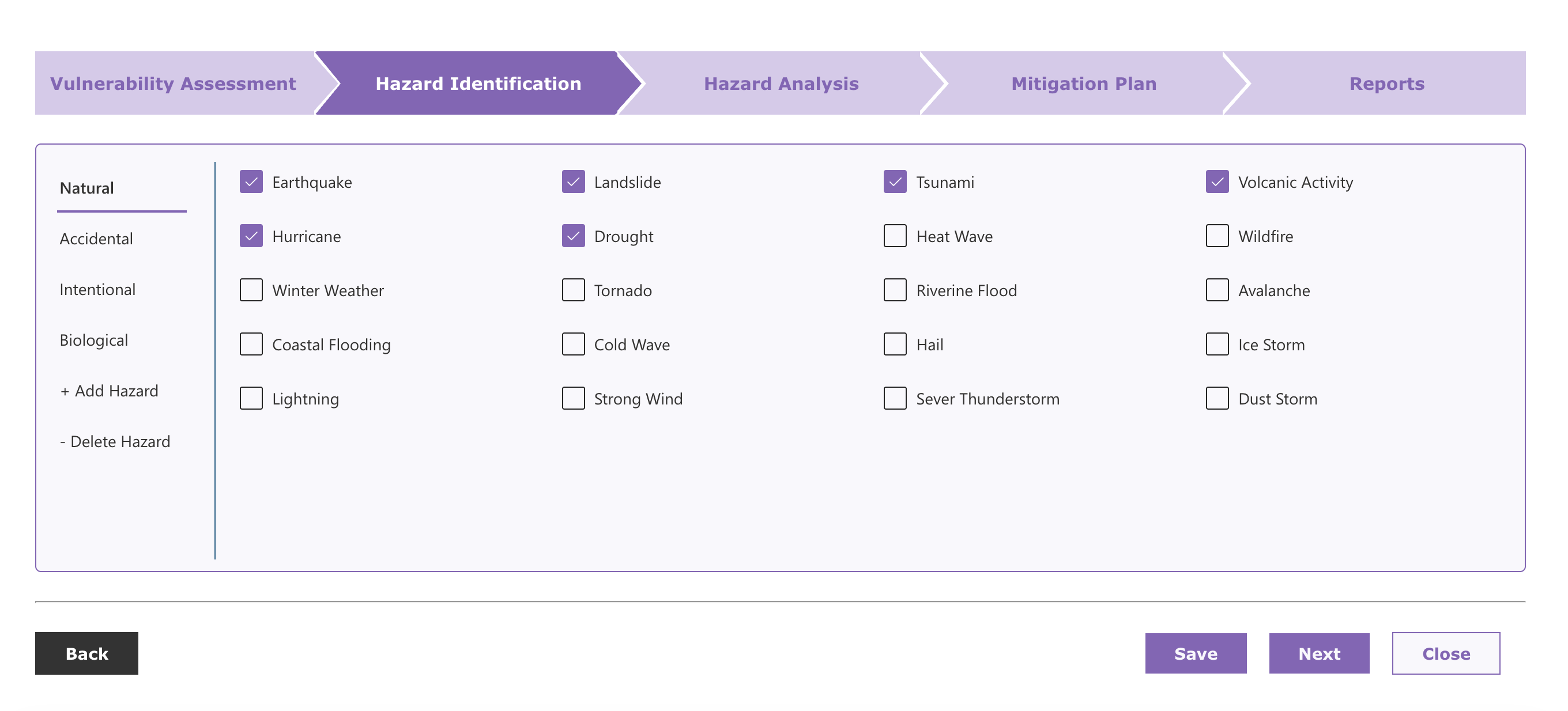Check the Dust Storm checkbox

[1217, 398]
